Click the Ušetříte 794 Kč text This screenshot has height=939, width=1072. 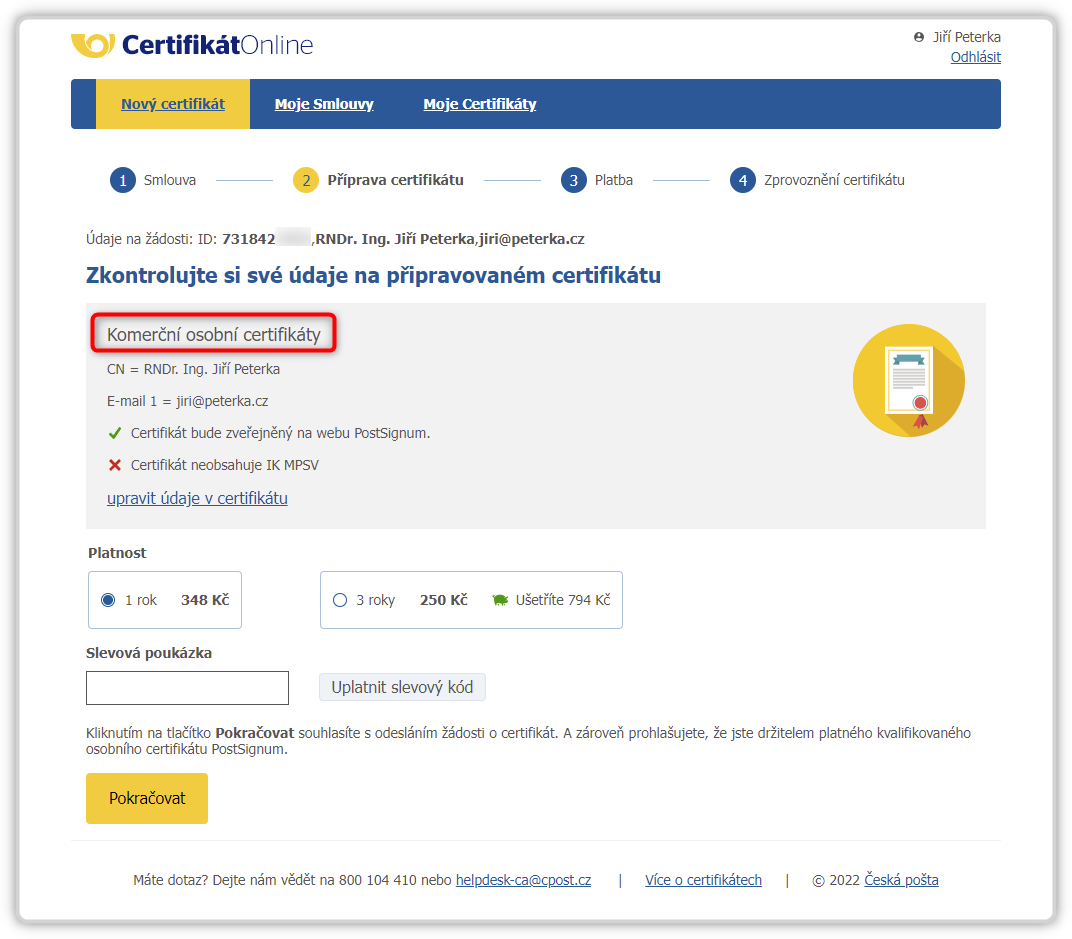click(x=563, y=600)
